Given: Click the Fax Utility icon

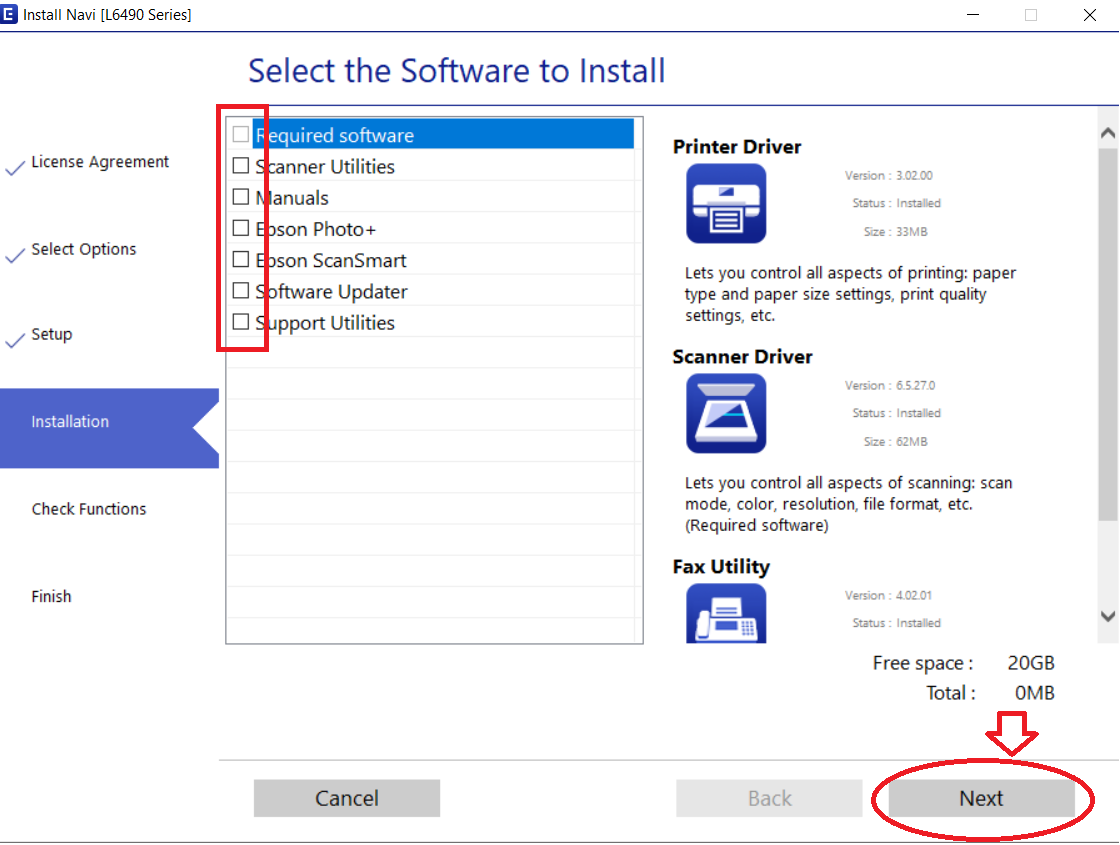Looking at the screenshot, I should click(726, 613).
